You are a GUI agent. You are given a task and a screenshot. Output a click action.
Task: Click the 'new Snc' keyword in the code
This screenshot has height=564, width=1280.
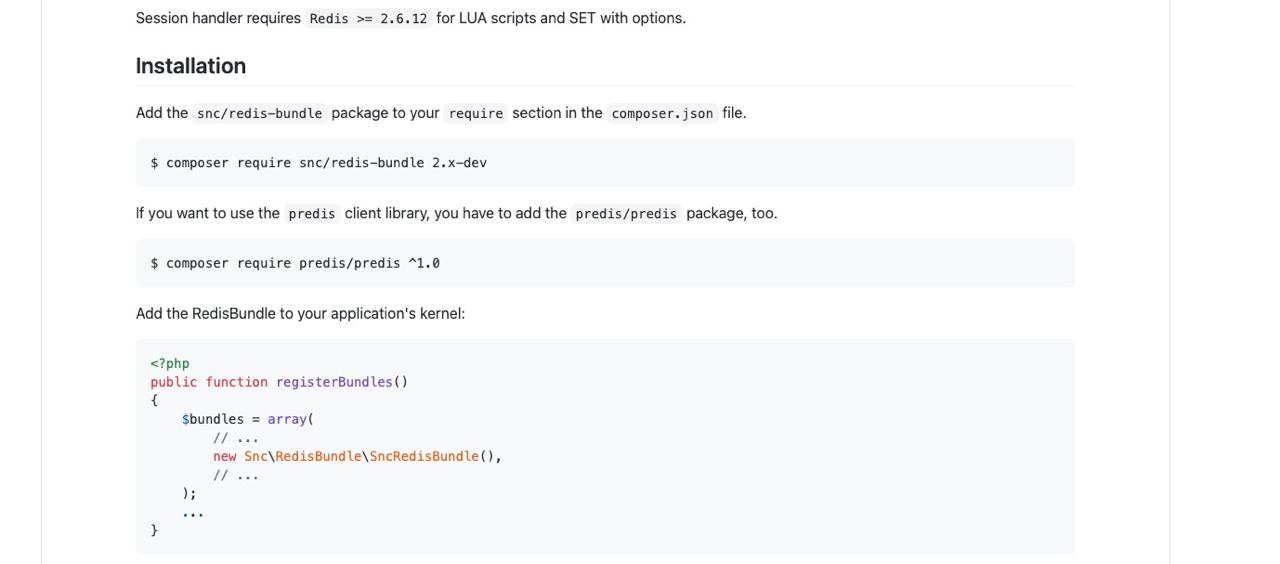tap(240, 456)
